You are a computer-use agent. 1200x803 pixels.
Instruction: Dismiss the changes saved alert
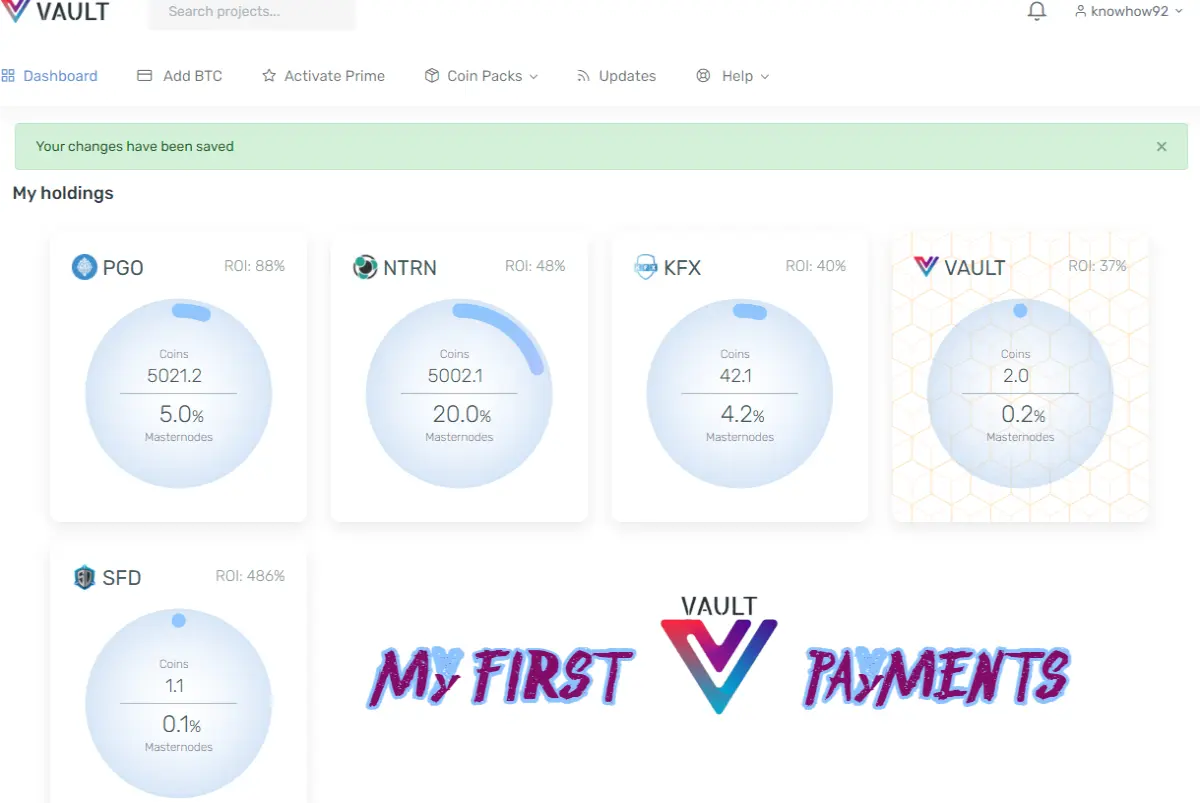[x=1162, y=146]
